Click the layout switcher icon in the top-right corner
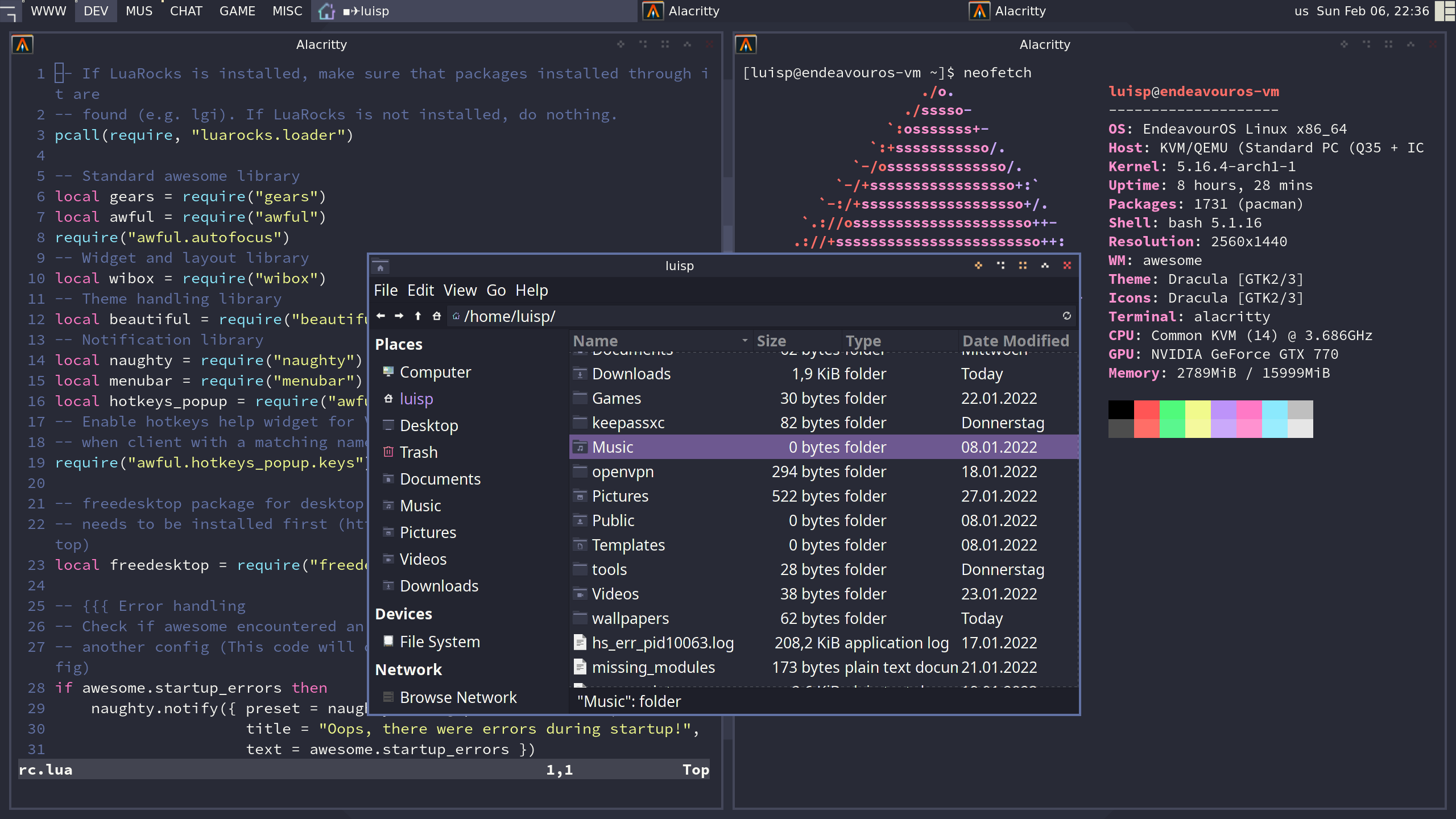Screen dimensions: 1456x819 [1445, 11]
